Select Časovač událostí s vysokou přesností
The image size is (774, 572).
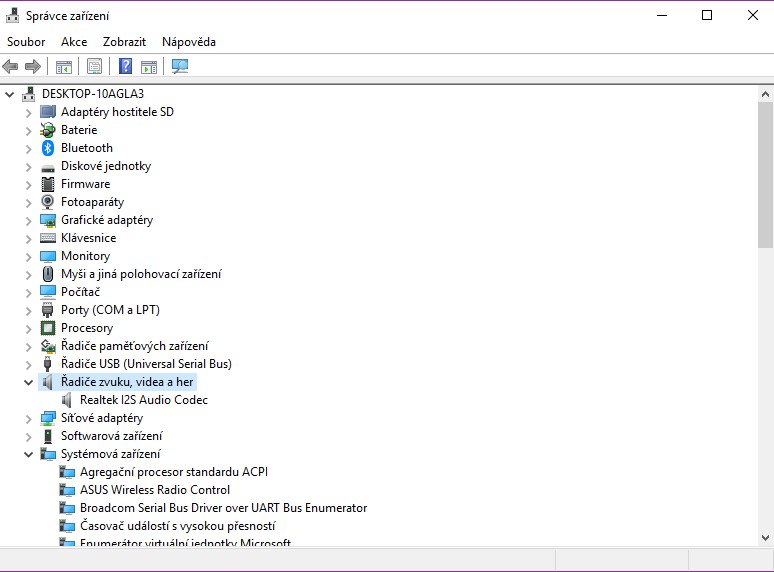[x=178, y=526]
